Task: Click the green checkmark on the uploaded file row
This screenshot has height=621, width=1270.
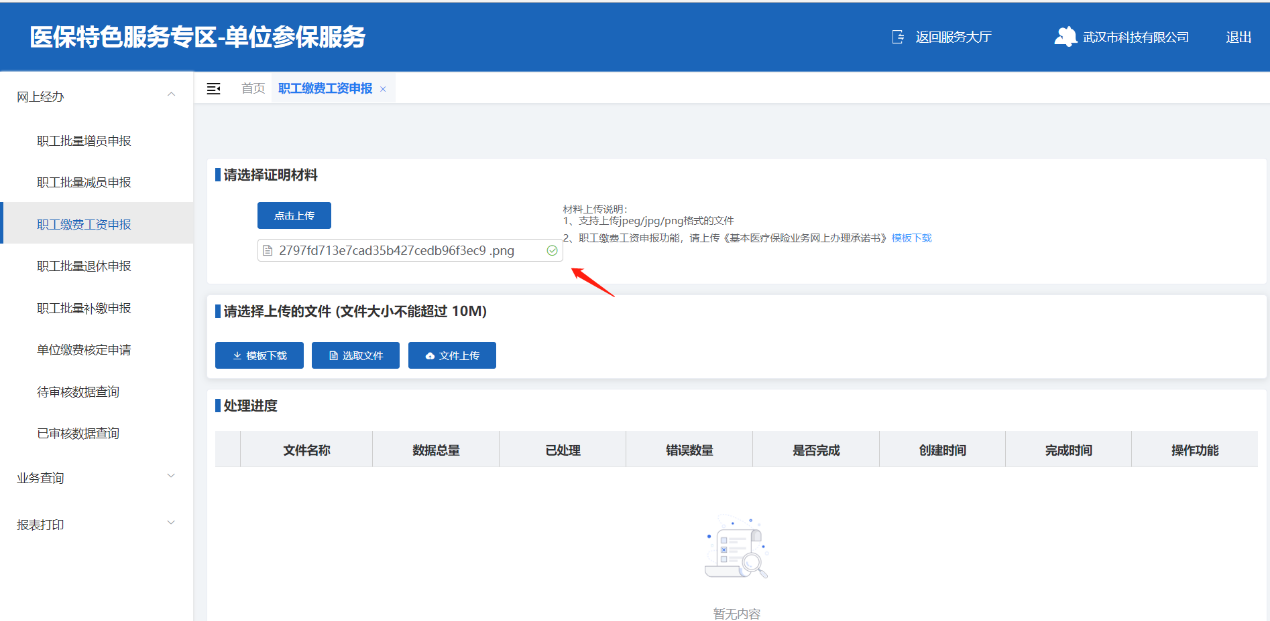Action: [x=552, y=251]
